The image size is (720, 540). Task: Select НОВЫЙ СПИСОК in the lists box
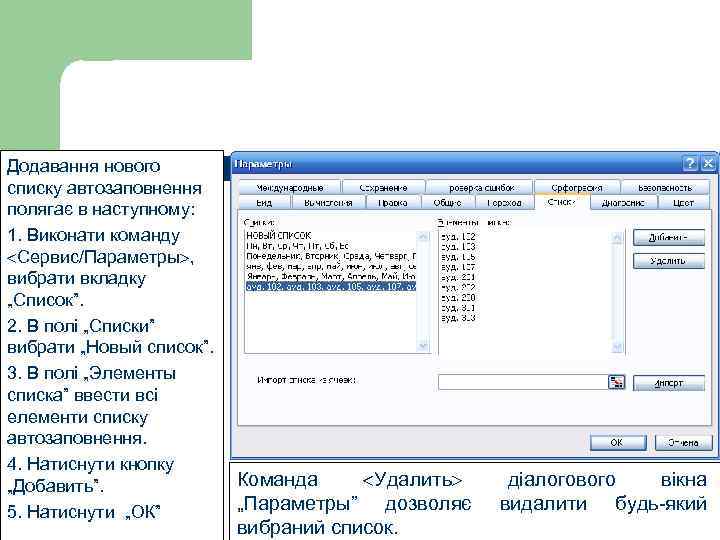tap(330, 236)
